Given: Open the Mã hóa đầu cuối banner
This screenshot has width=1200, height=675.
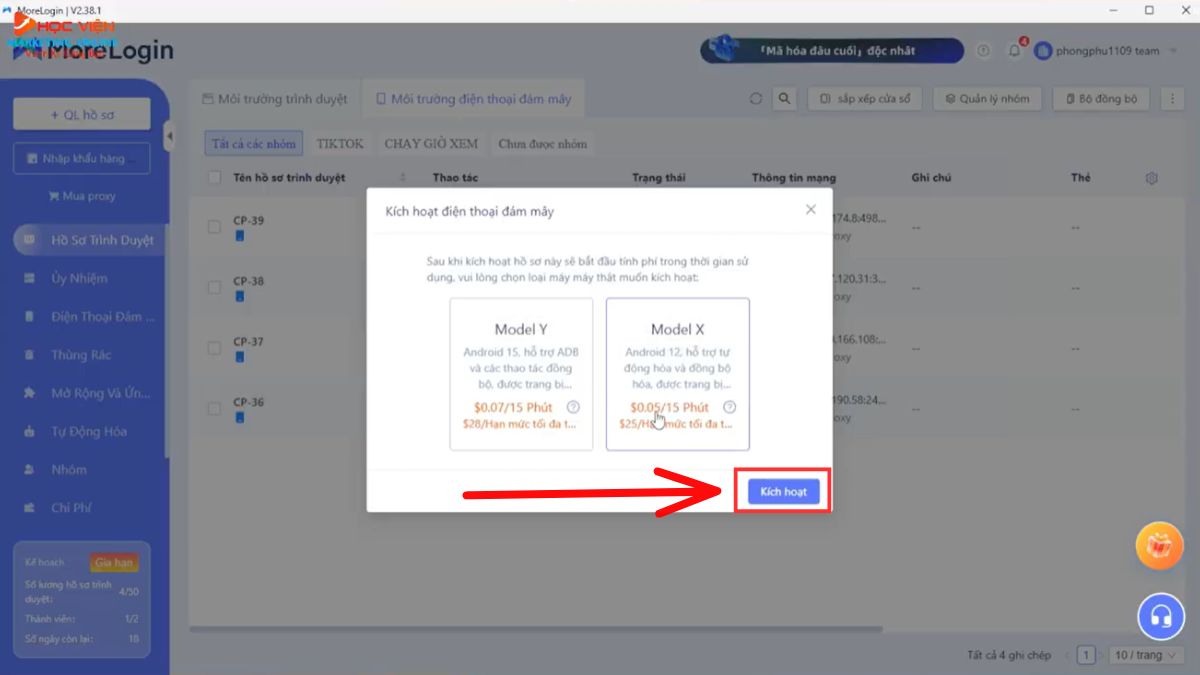Looking at the screenshot, I should pos(832,50).
